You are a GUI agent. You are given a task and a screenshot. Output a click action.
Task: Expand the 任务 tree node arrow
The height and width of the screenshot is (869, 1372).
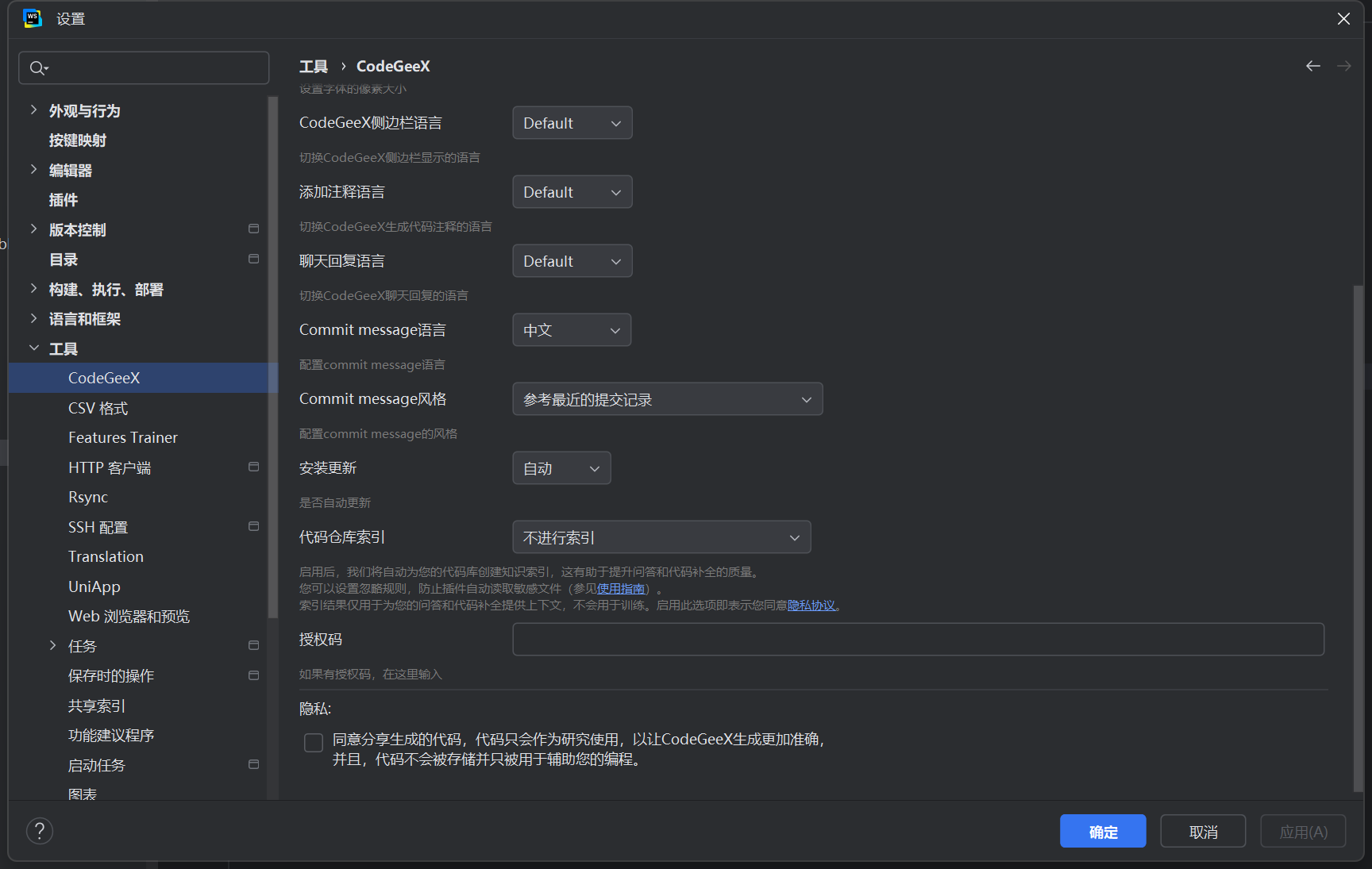52,646
